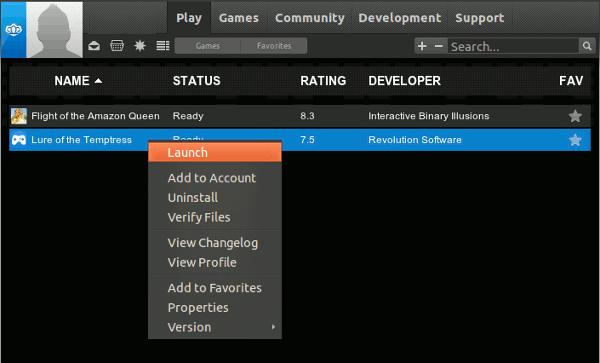Sort by the FAV column header
The height and width of the screenshot is (363, 600).
click(571, 81)
